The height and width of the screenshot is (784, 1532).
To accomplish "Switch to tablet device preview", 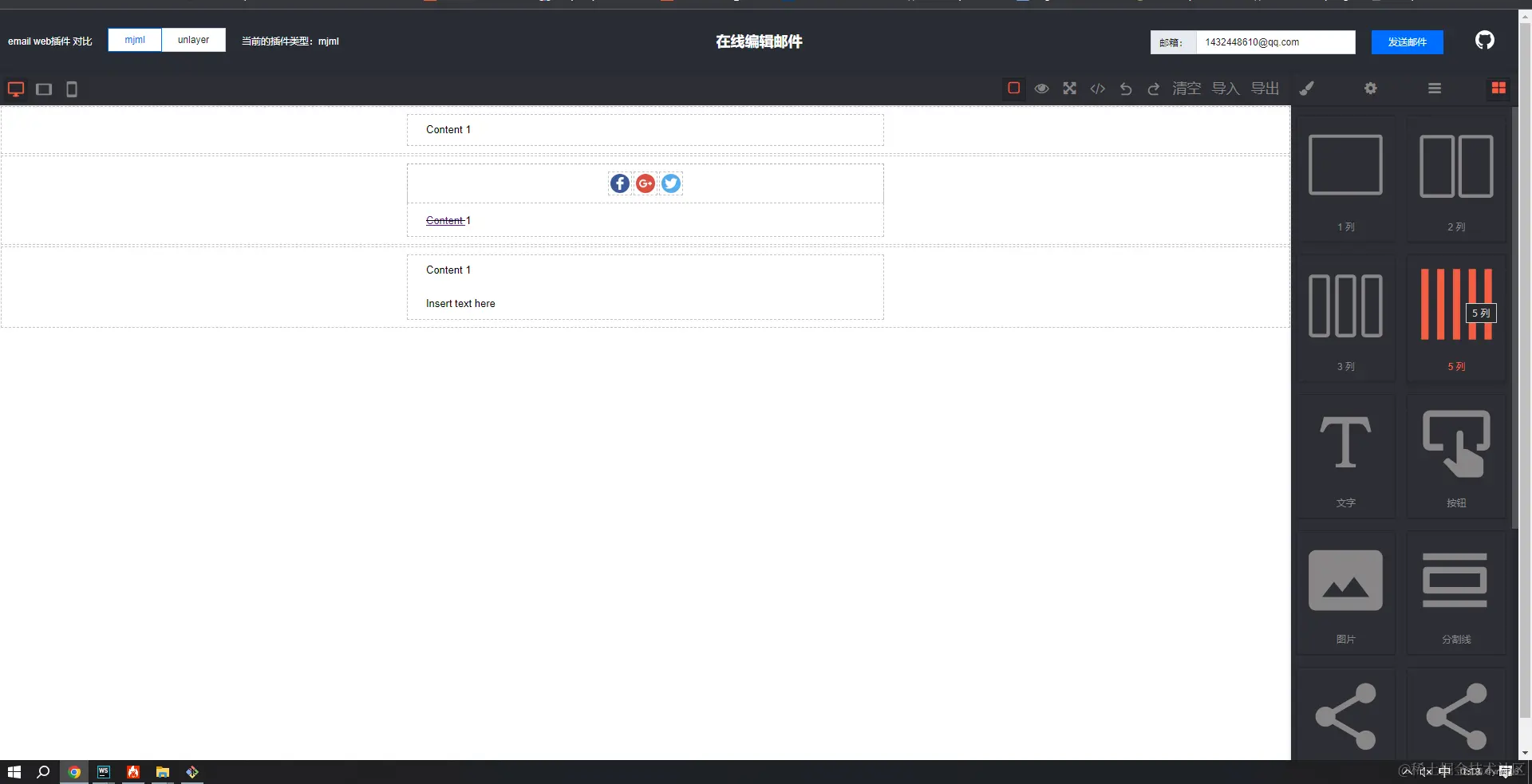I will pyautogui.click(x=44, y=89).
